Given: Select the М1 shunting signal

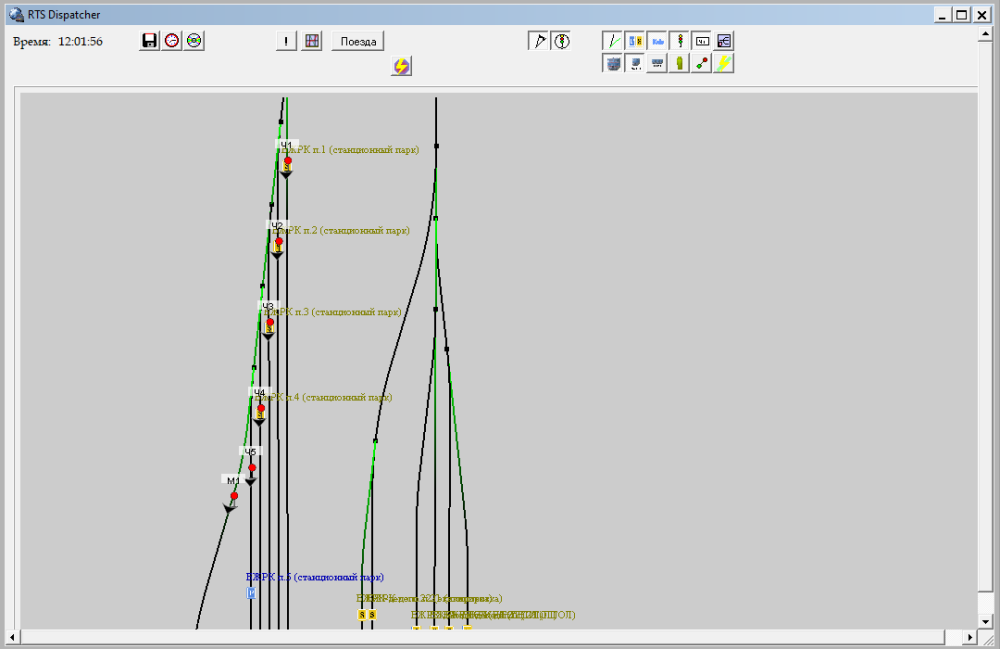Looking at the screenshot, I should (234, 496).
